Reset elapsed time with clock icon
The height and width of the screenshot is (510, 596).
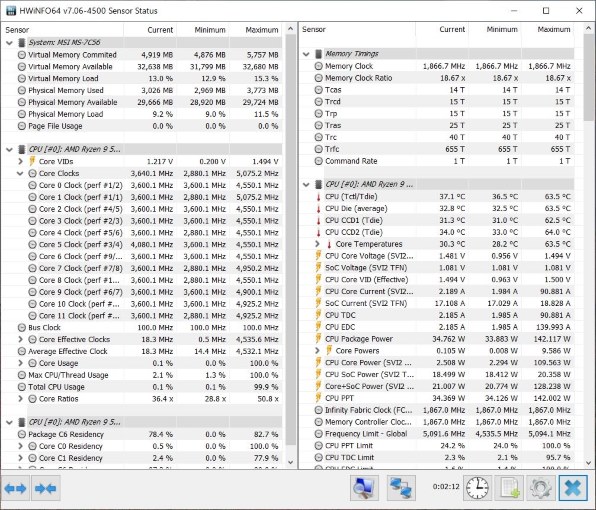(x=477, y=488)
